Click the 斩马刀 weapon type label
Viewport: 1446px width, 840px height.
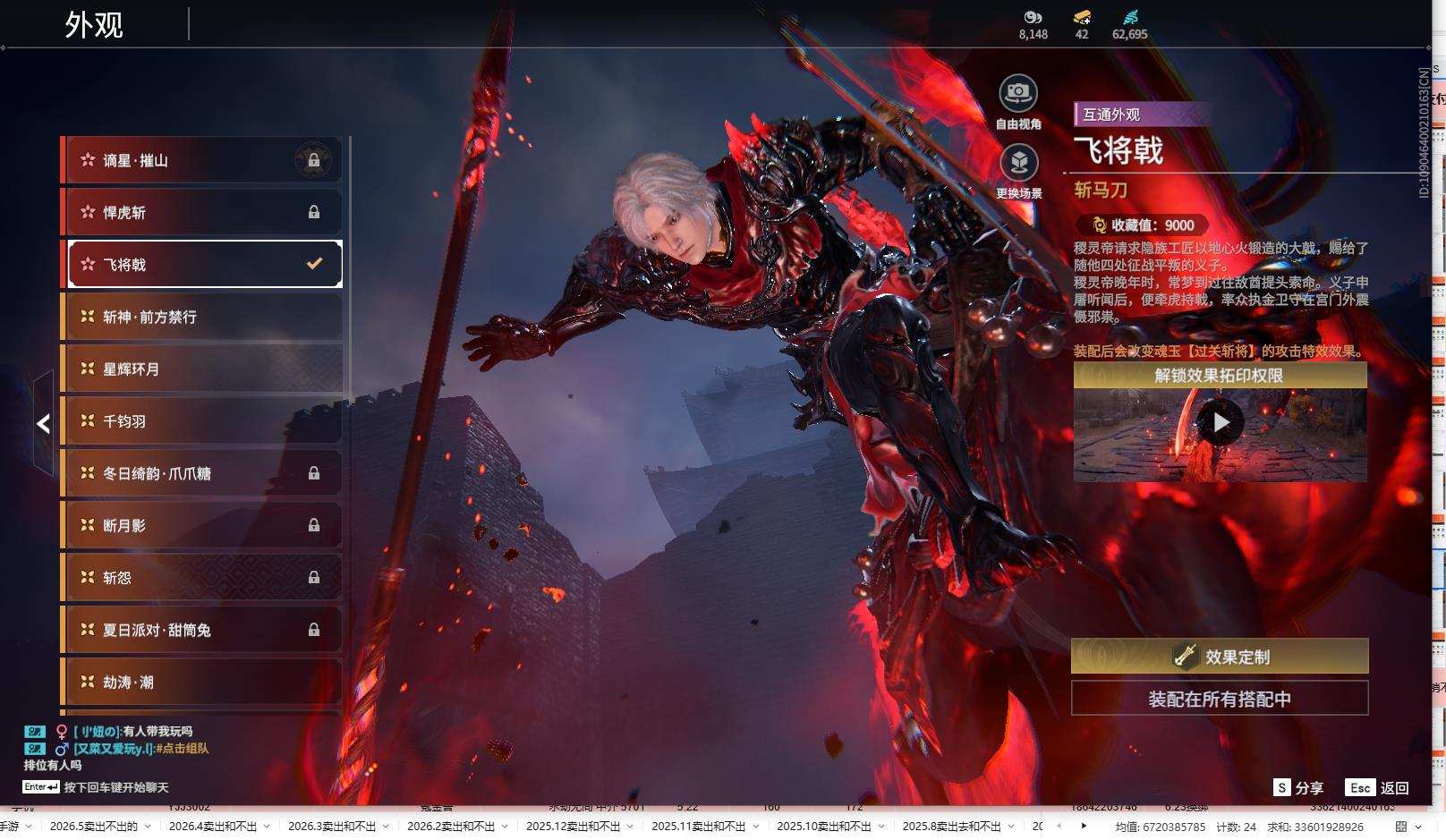click(1101, 190)
